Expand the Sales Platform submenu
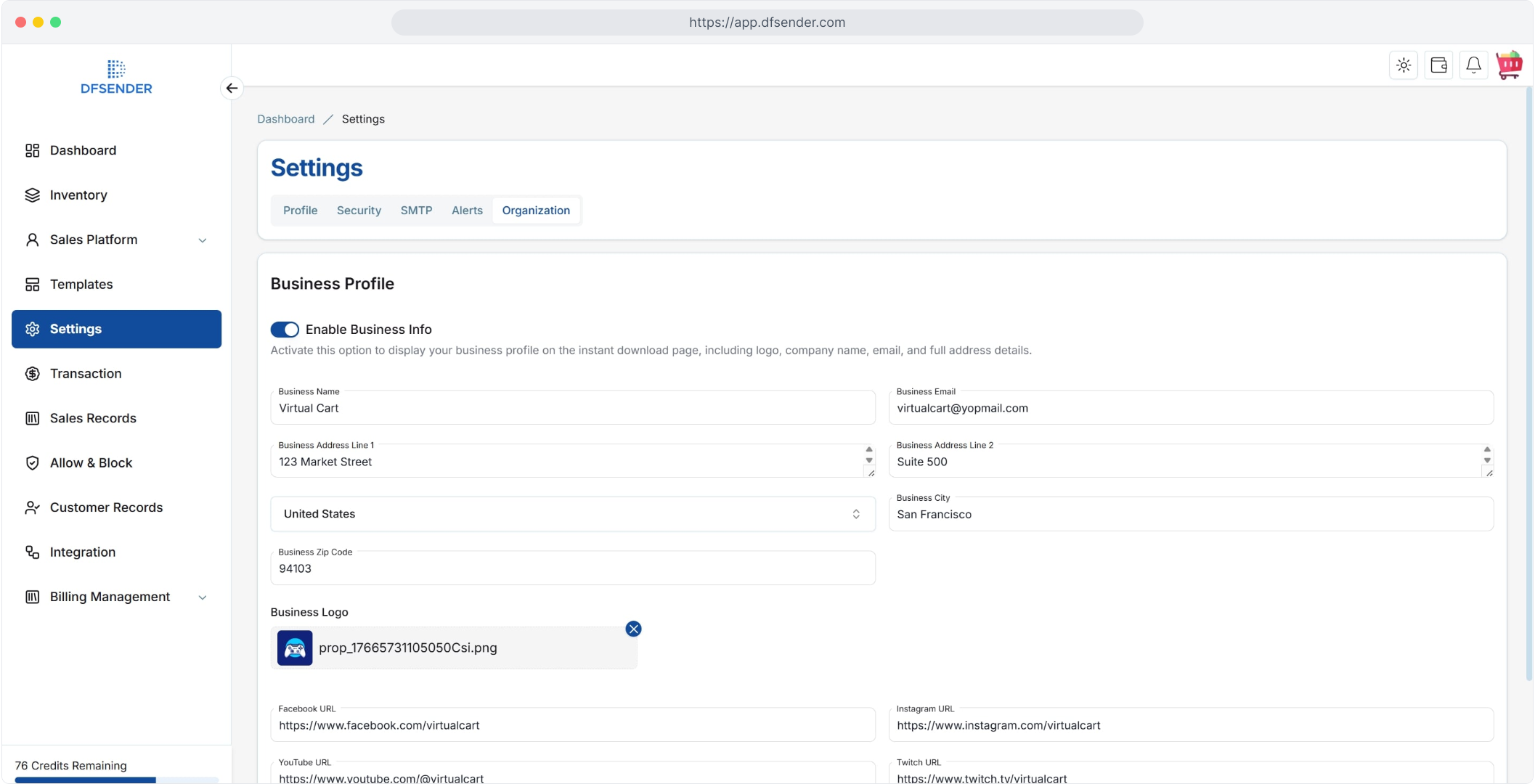The height and width of the screenshot is (784, 1535). [203, 240]
